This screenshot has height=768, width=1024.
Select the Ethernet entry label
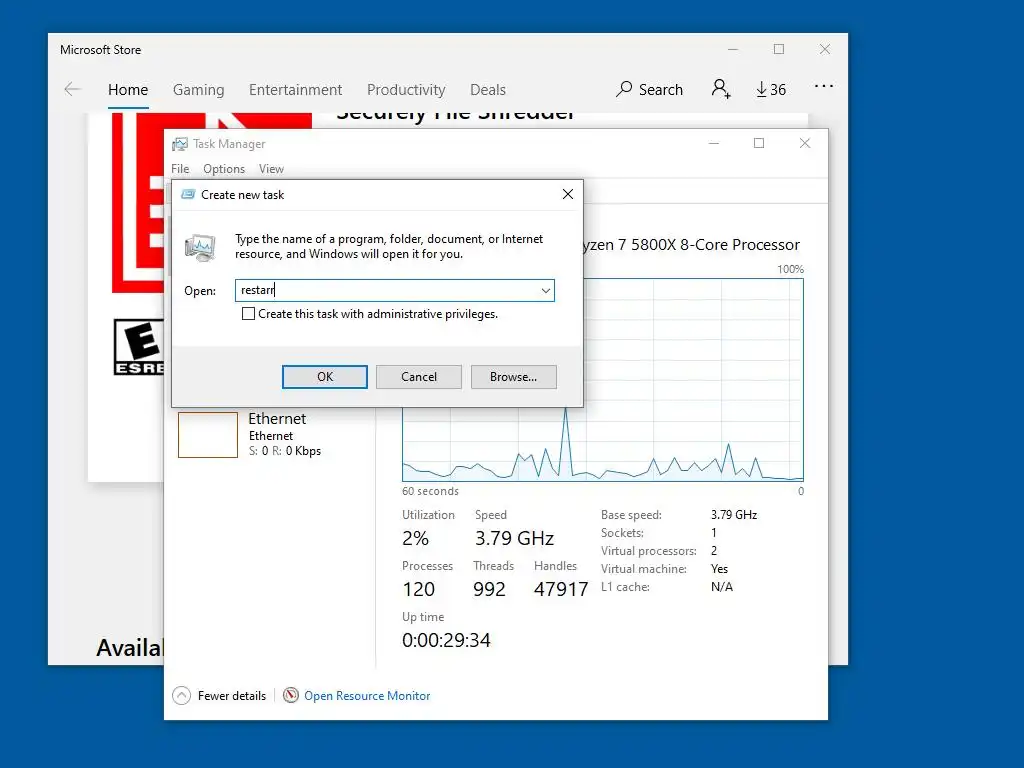pos(277,419)
